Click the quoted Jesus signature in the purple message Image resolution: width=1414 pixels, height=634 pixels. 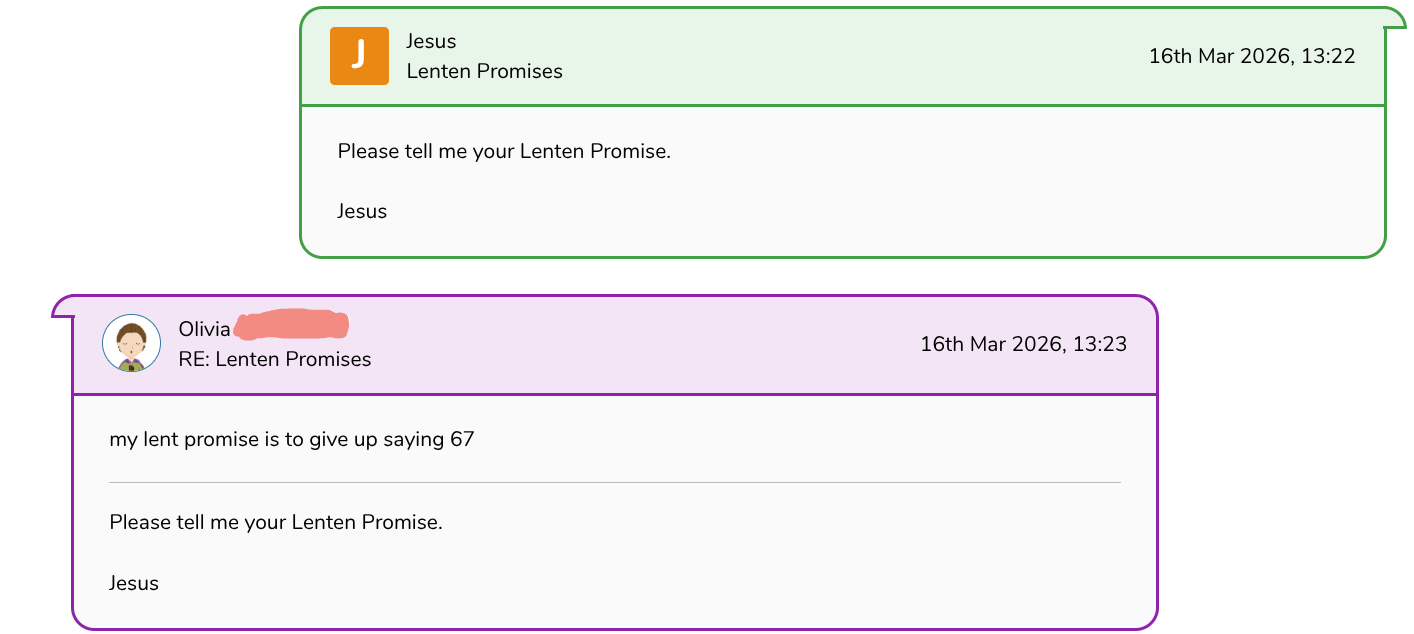pos(134,583)
